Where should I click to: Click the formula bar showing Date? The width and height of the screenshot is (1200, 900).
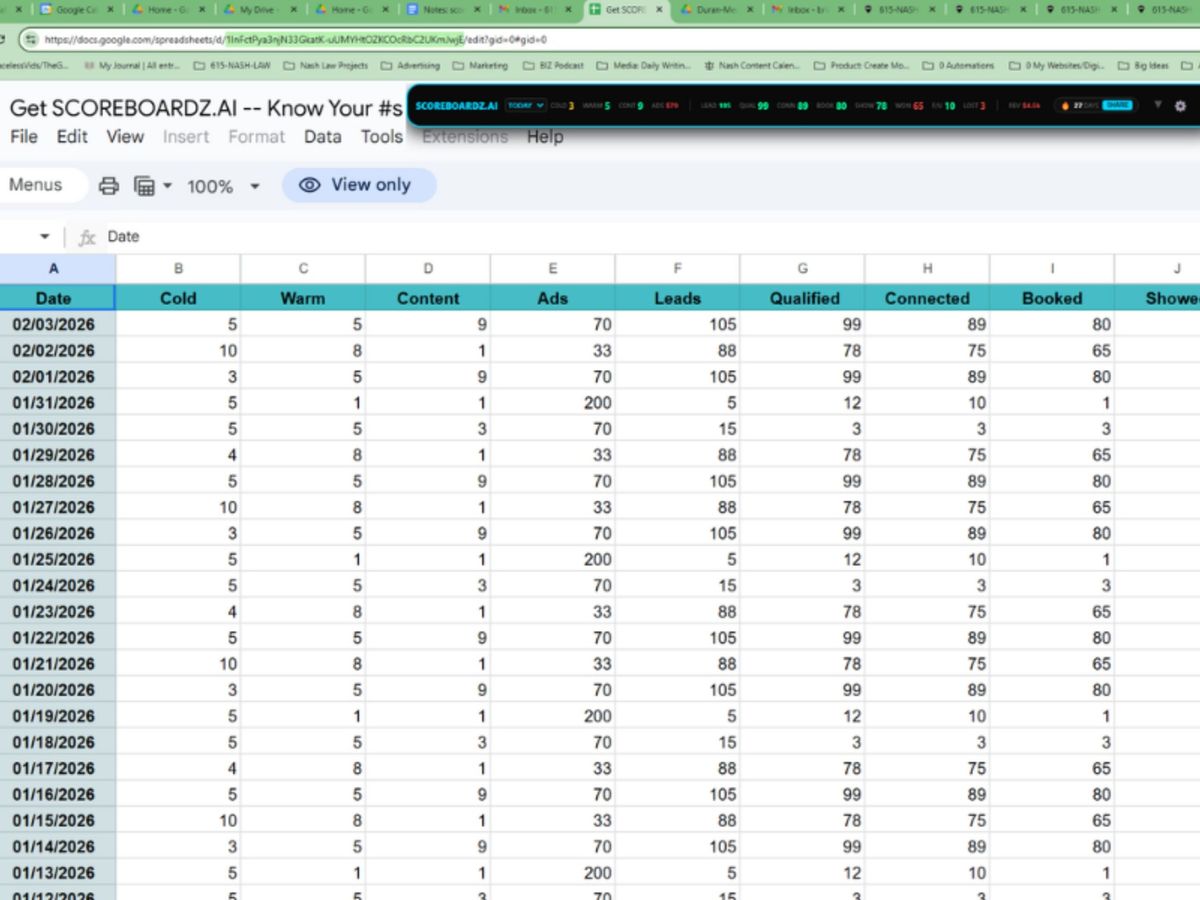point(650,237)
